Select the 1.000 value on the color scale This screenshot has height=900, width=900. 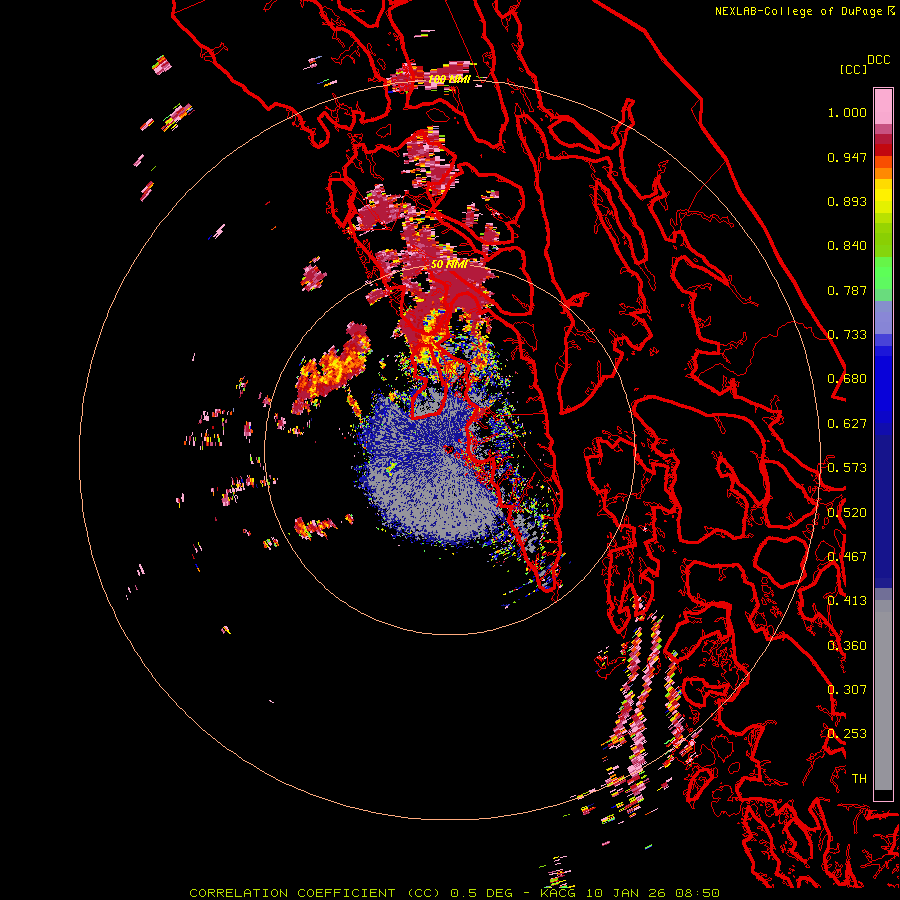[847, 112]
